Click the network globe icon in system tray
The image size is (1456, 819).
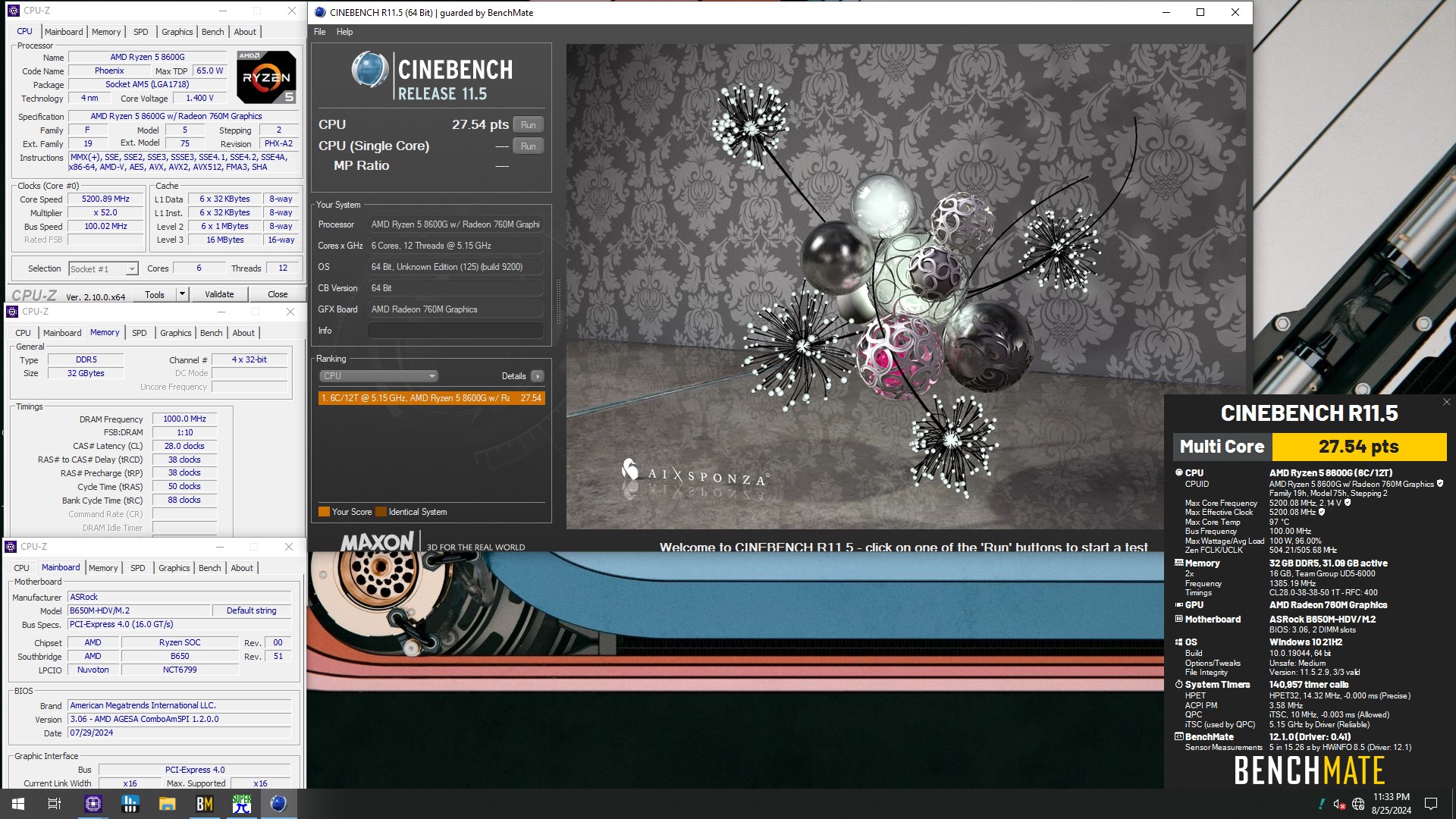pos(1358,804)
